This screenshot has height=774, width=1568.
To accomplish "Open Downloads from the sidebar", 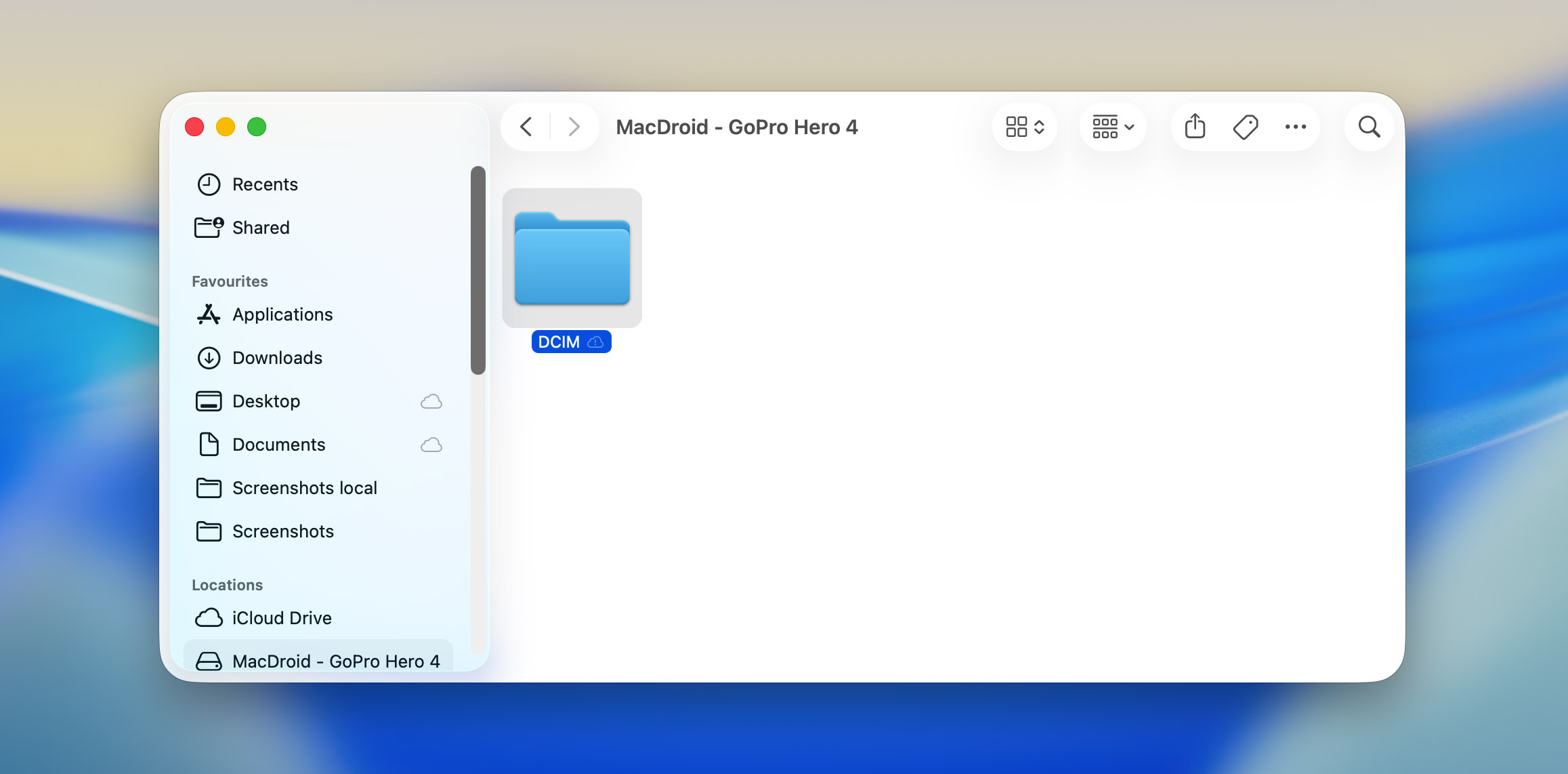I will 277,357.
